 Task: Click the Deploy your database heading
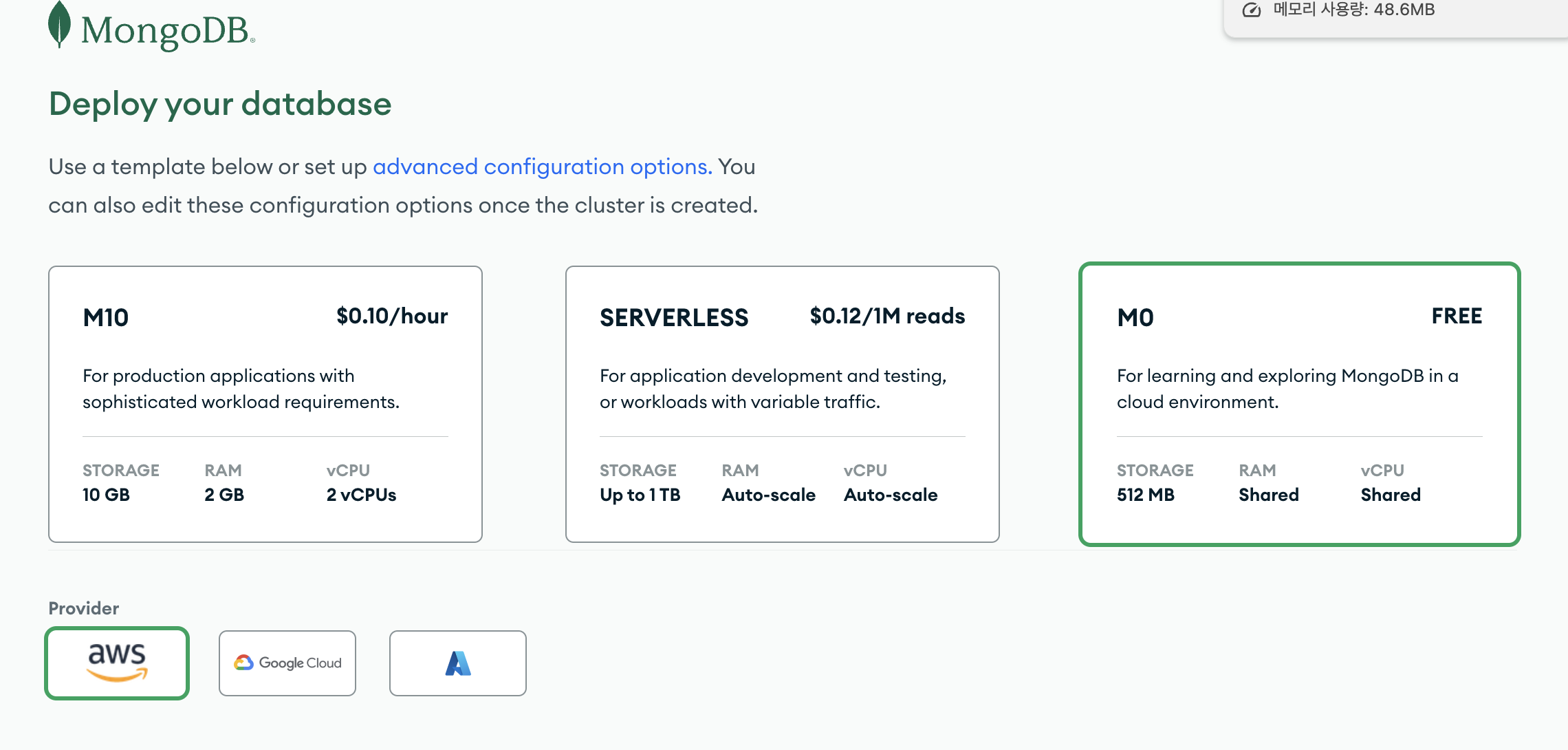(x=220, y=104)
